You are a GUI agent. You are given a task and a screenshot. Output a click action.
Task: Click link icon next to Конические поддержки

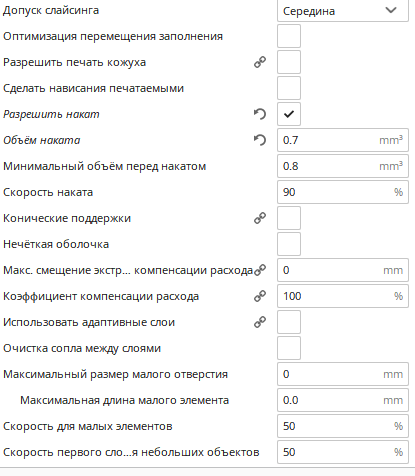click(x=260, y=218)
